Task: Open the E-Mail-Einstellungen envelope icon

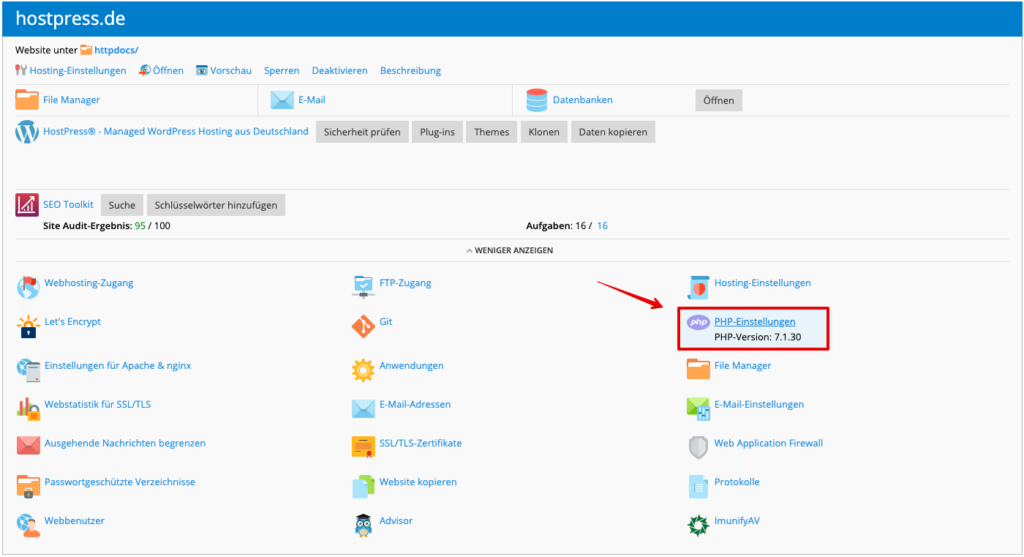Action: (x=698, y=409)
